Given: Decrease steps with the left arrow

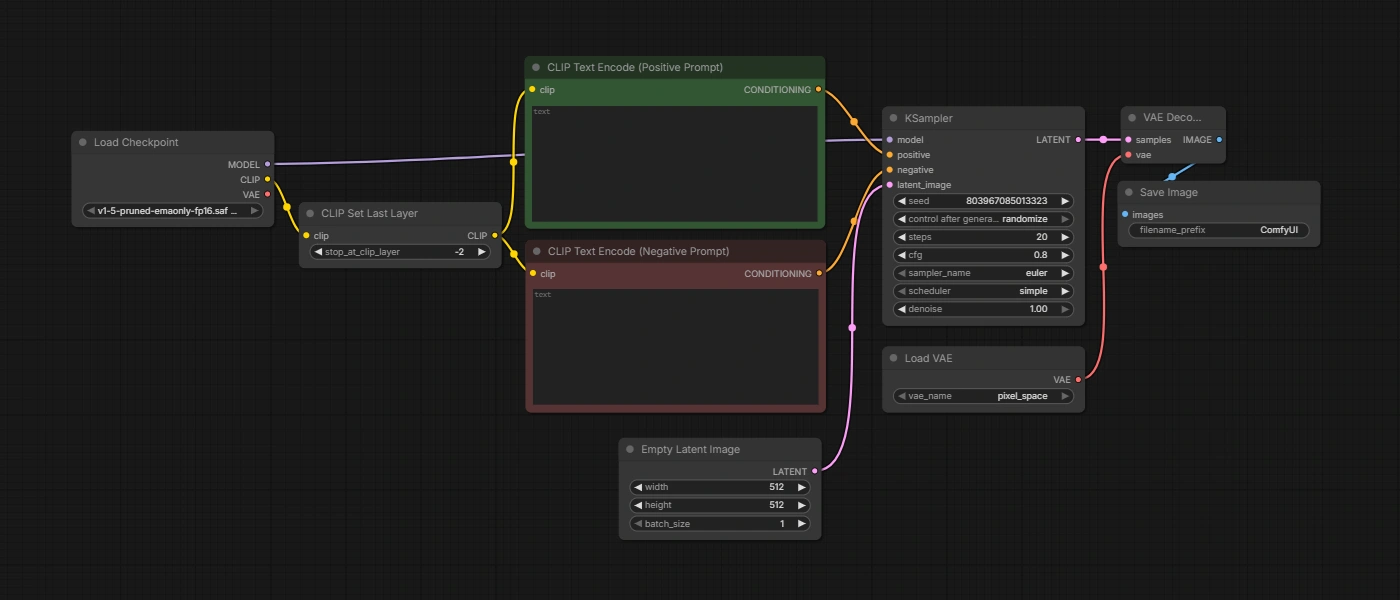Looking at the screenshot, I should click(x=902, y=237).
